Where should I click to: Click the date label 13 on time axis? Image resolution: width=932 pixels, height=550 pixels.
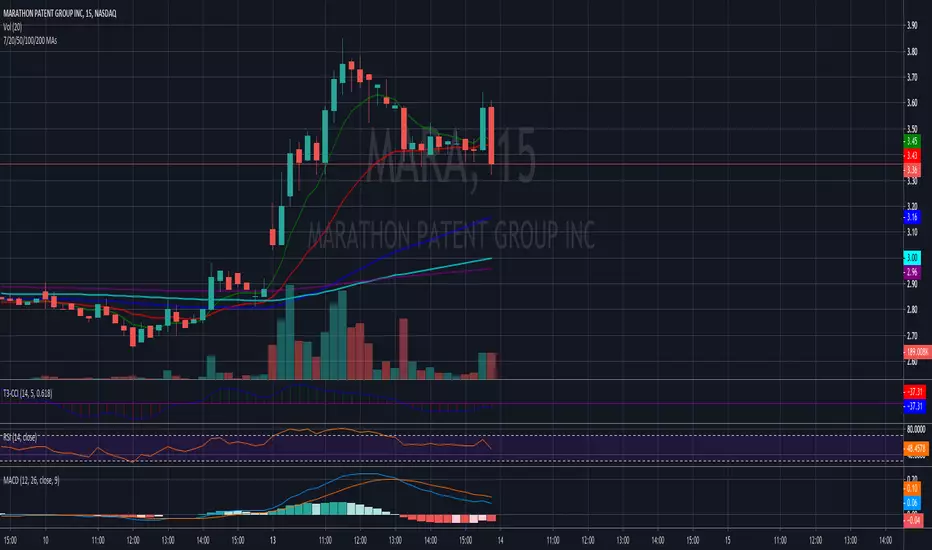click(273, 540)
